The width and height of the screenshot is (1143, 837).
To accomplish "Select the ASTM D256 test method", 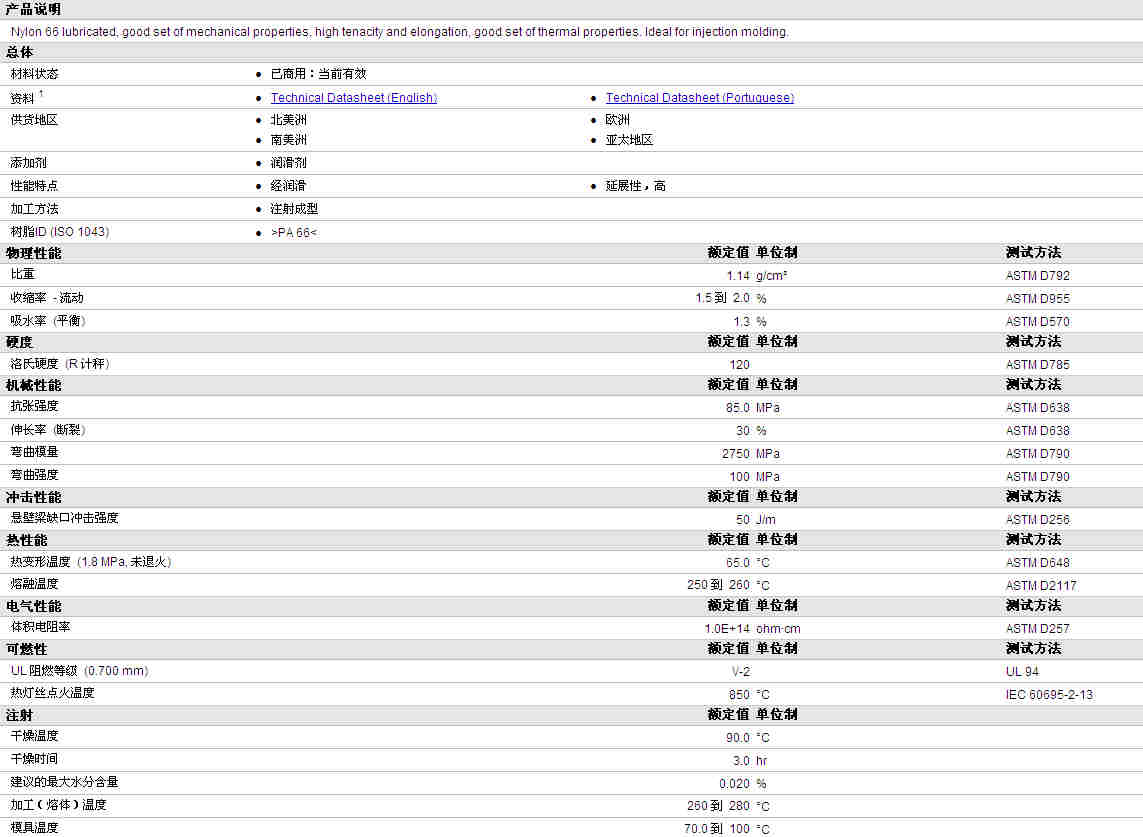I will [1038, 520].
